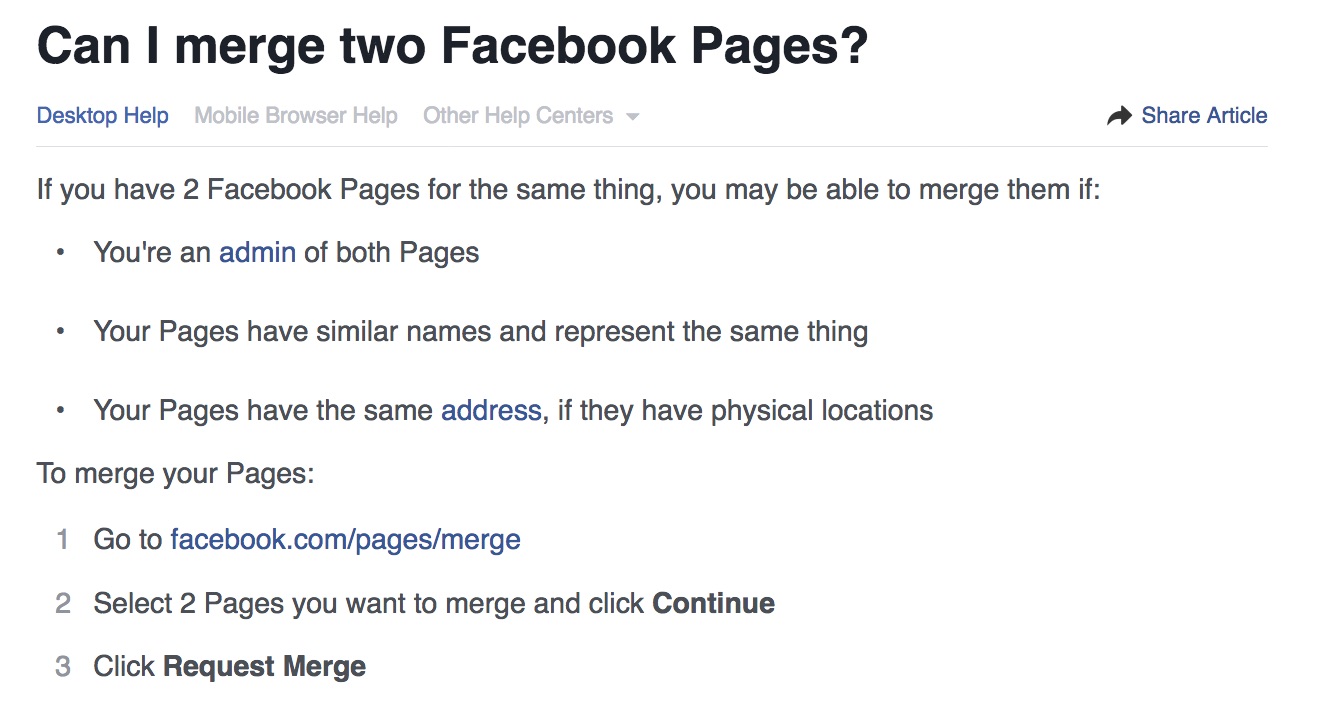Image resolution: width=1318 pixels, height=704 pixels.
Task: Switch to the Mobile Browser Help tab
Action: [296, 116]
